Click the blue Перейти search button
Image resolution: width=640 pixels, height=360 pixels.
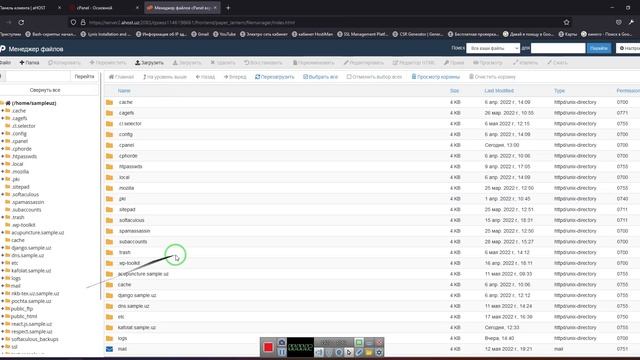(x=599, y=48)
